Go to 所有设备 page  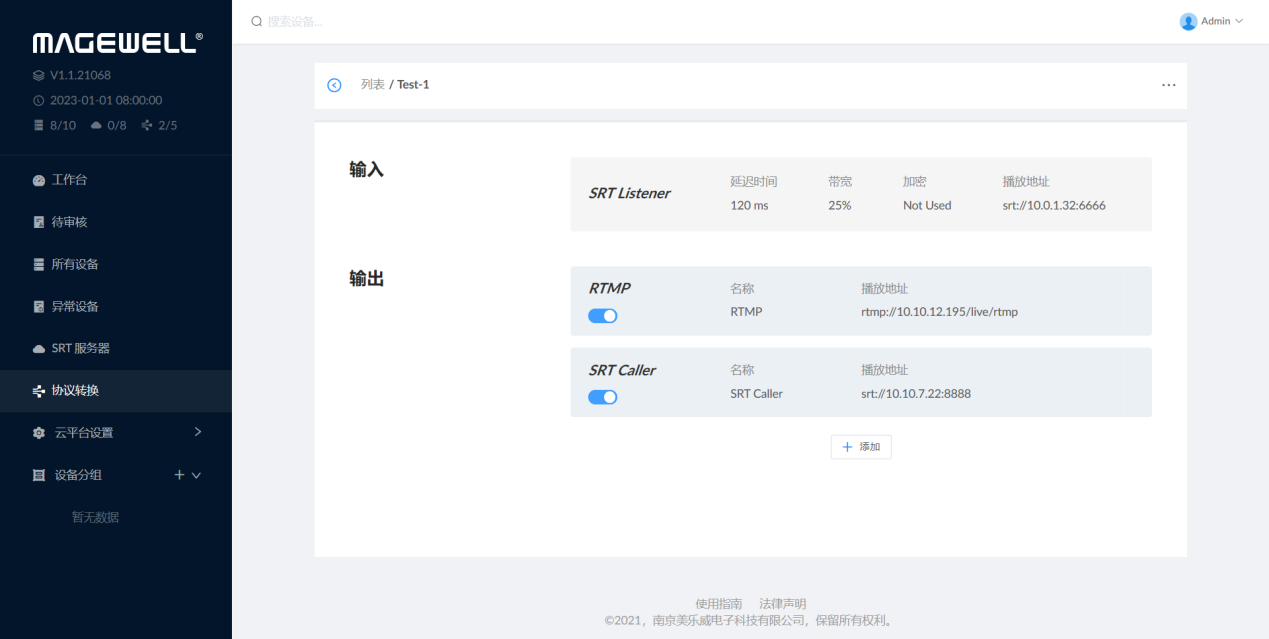[x=75, y=264]
